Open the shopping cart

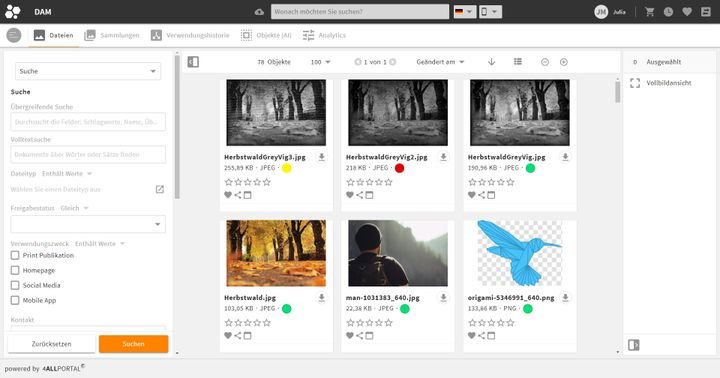coord(649,12)
